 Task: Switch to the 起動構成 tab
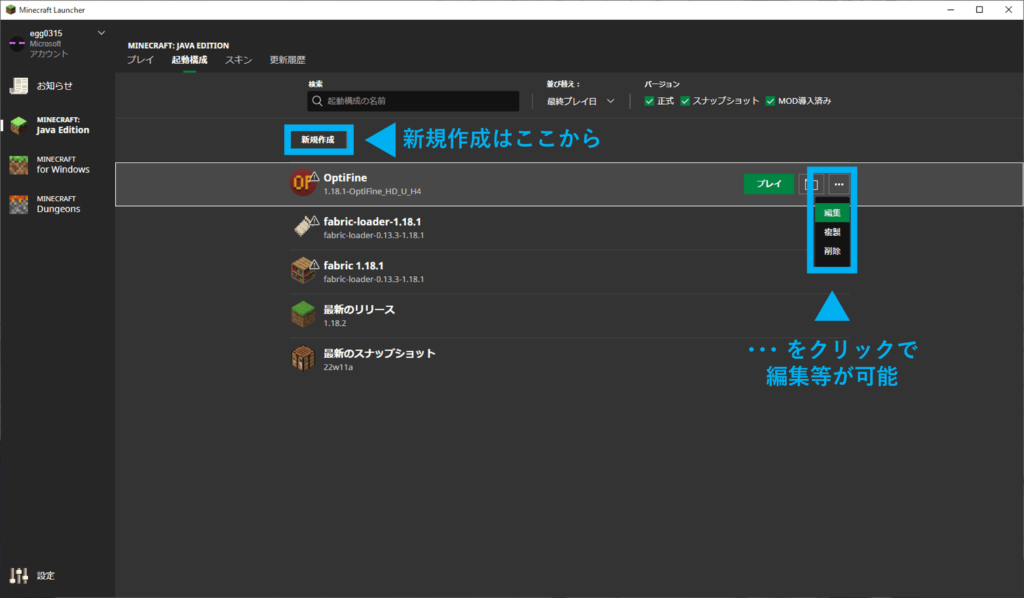(189, 59)
